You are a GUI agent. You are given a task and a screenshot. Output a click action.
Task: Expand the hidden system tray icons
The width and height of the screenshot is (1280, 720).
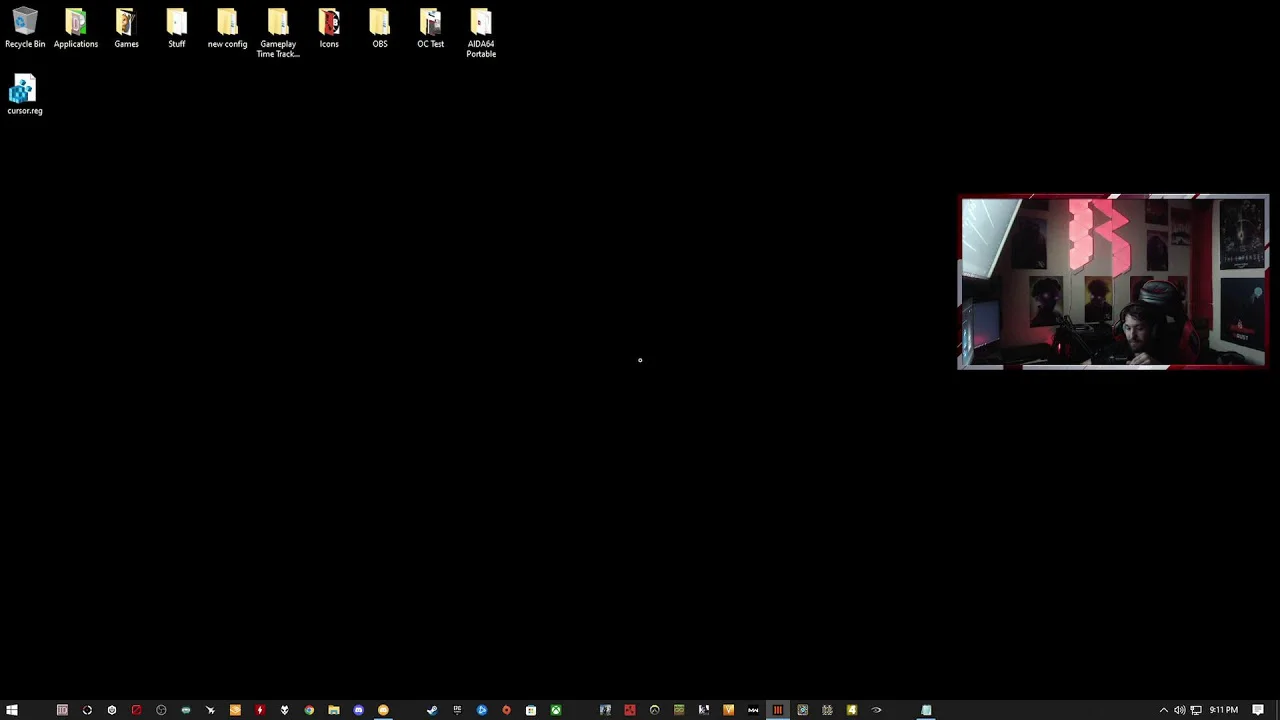pos(1163,710)
